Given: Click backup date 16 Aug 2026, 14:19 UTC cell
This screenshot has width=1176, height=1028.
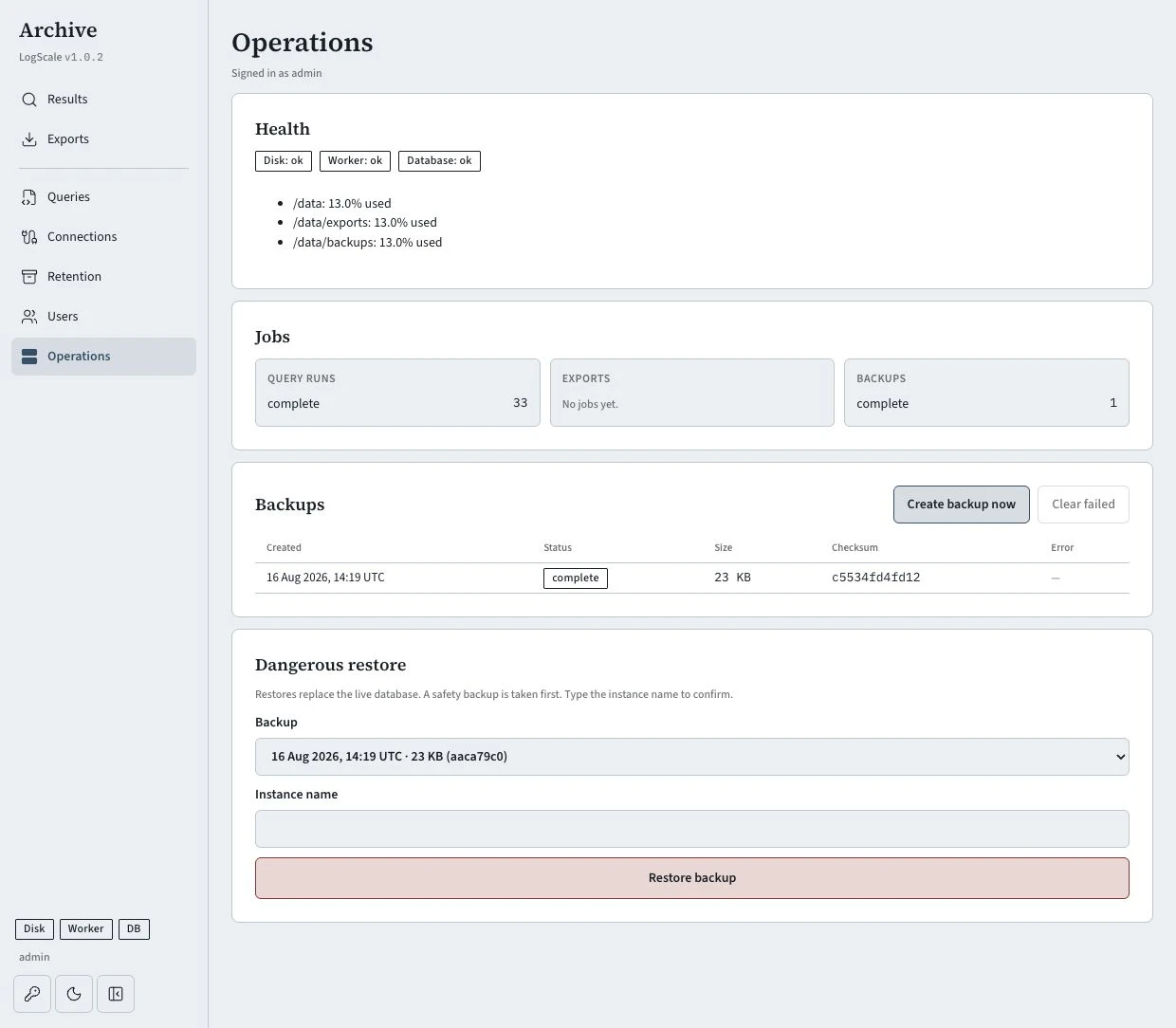Looking at the screenshot, I should 325,578.
